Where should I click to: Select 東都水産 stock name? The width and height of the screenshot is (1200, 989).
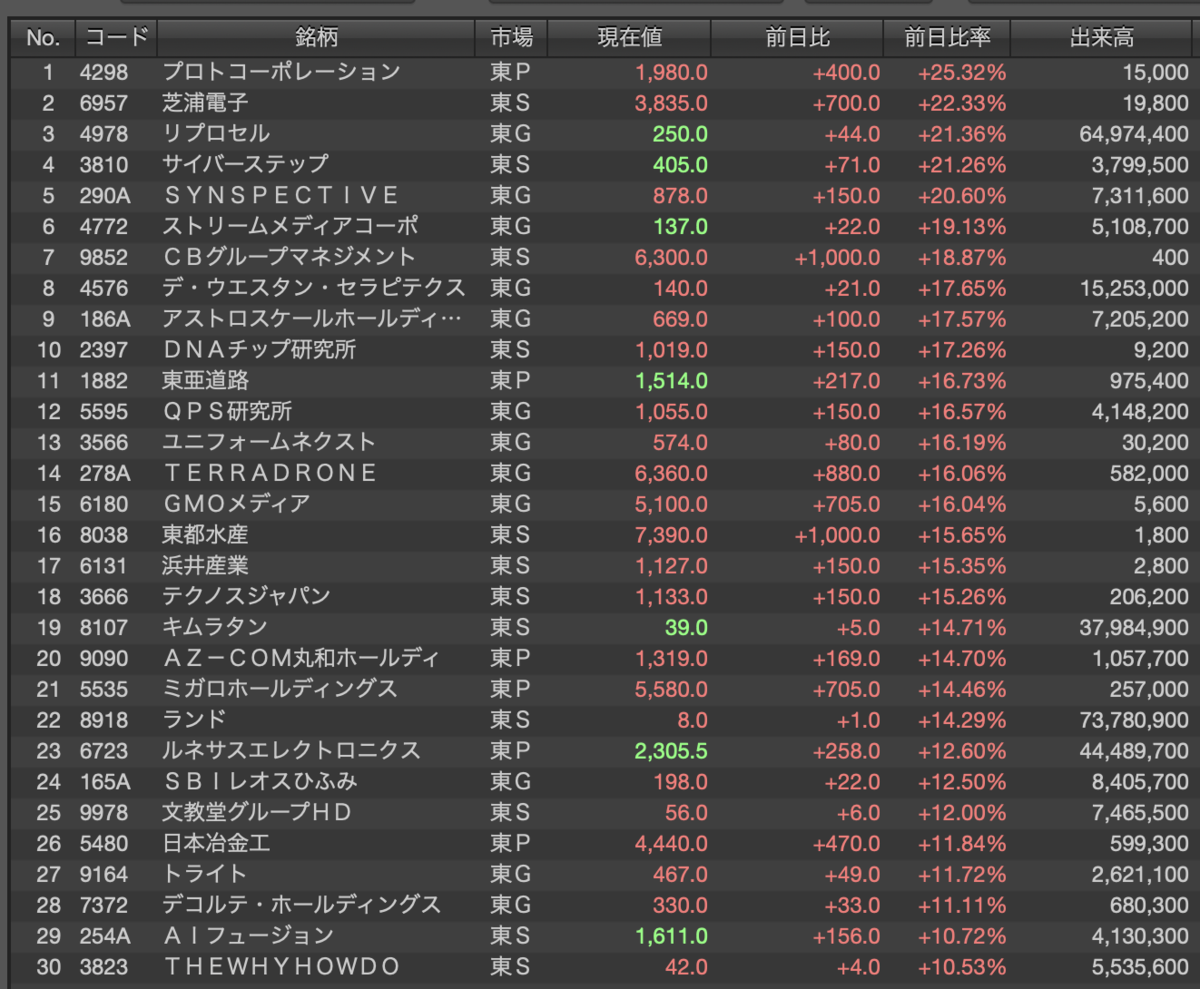(x=205, y=535)
